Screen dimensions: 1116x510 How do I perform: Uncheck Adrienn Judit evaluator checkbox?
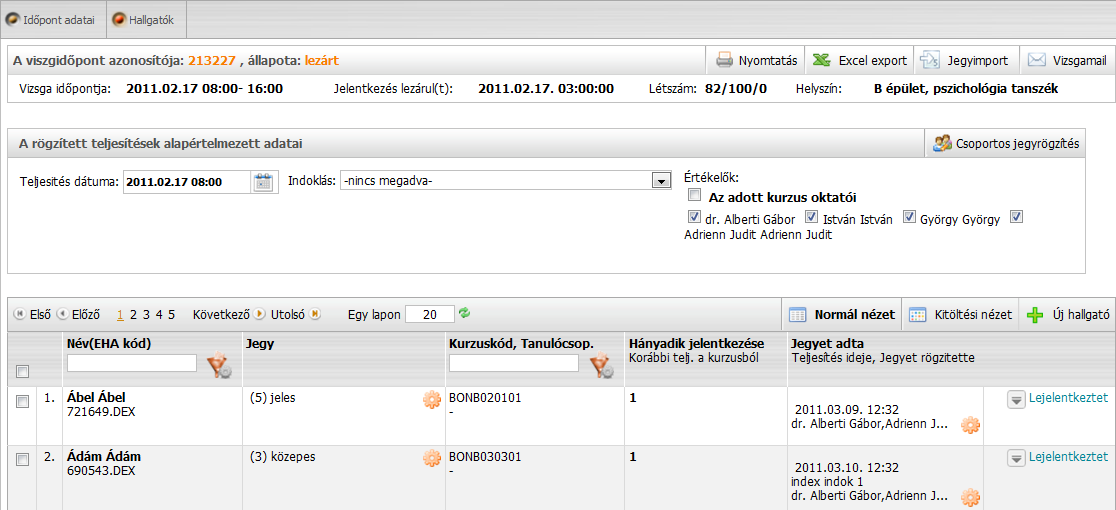point(1016,218)
